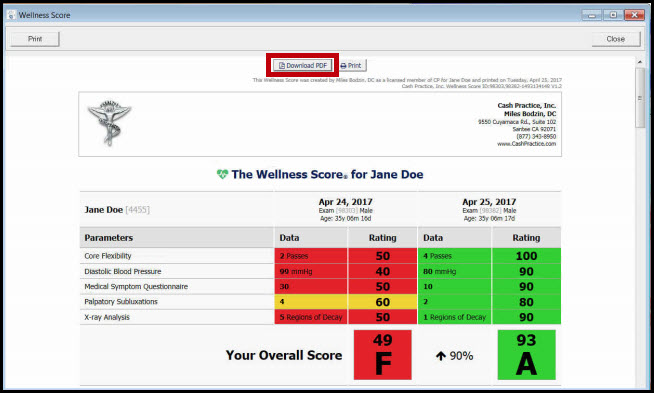Click the red 40 rating cell

tap(382, 271)
